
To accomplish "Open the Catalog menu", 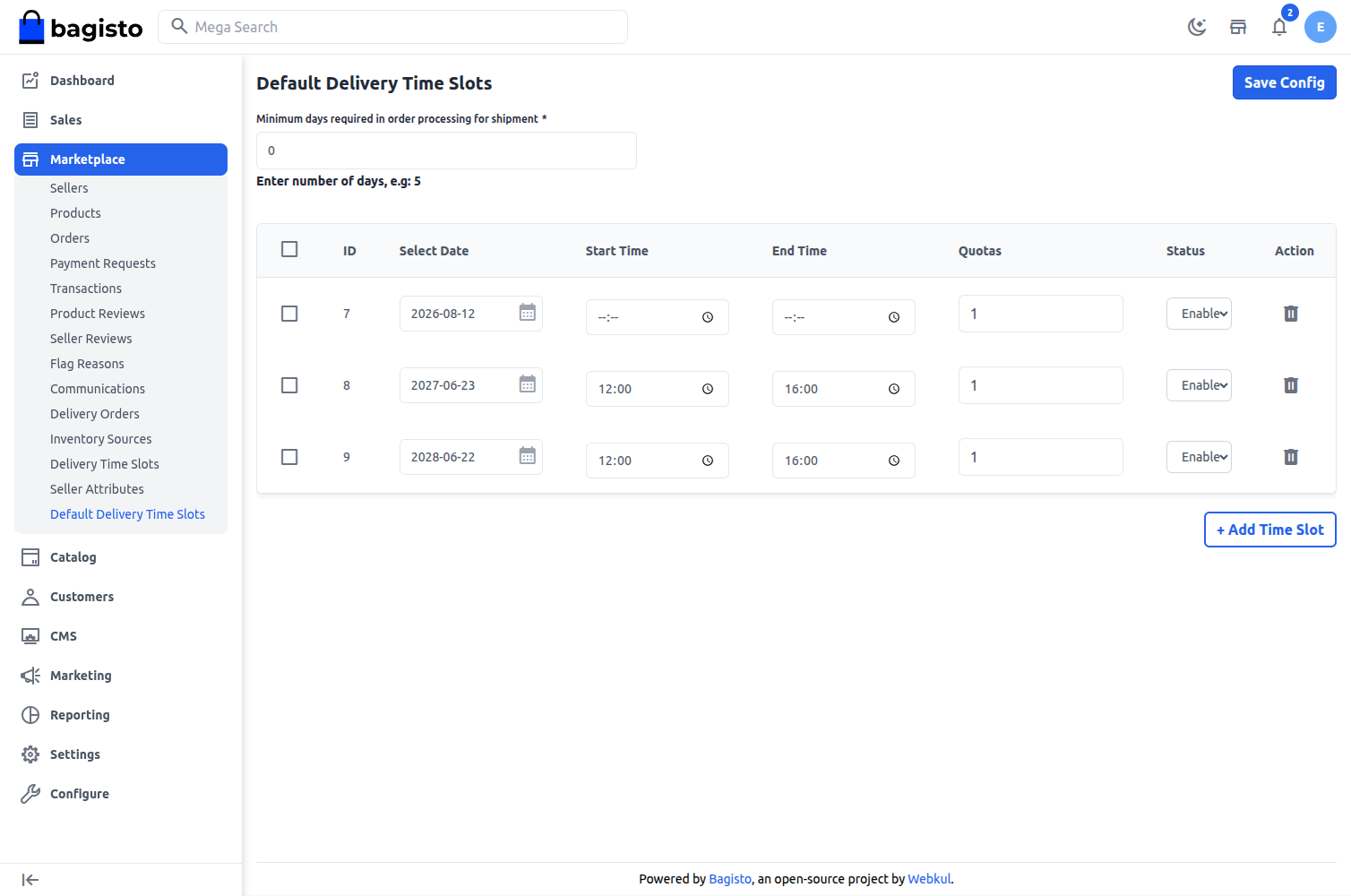I will tap(121, 557).
